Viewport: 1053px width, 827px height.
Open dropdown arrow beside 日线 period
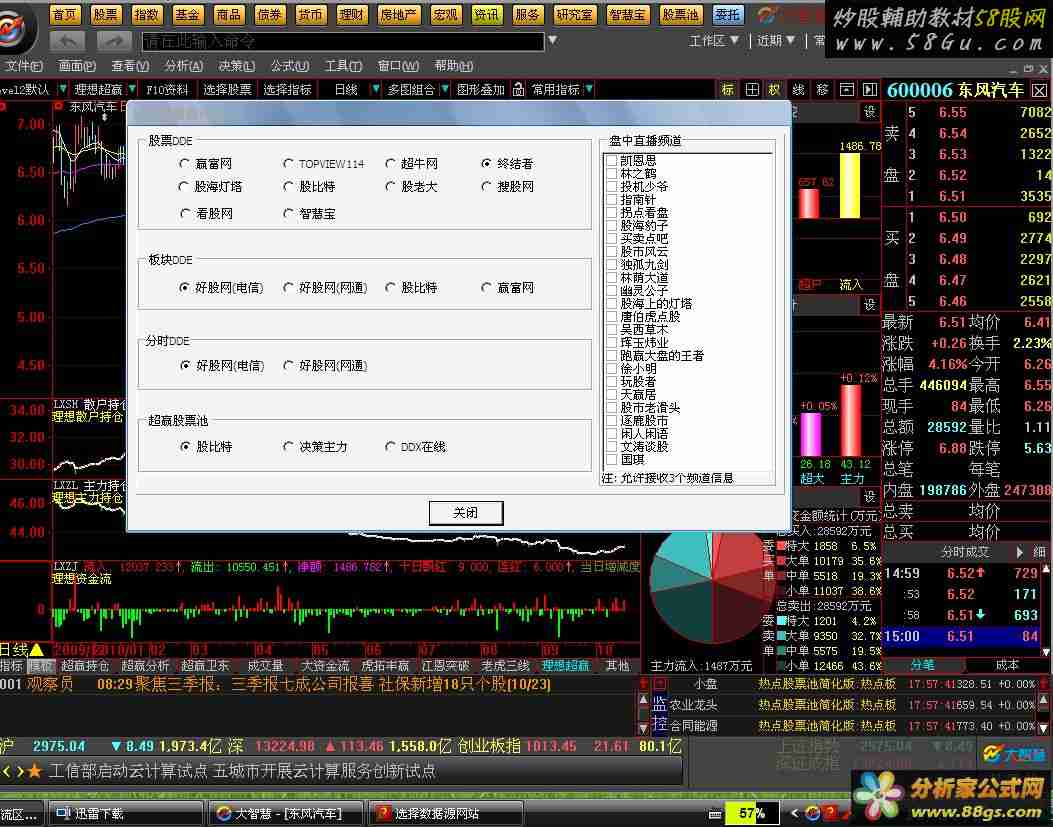[375, 89]
